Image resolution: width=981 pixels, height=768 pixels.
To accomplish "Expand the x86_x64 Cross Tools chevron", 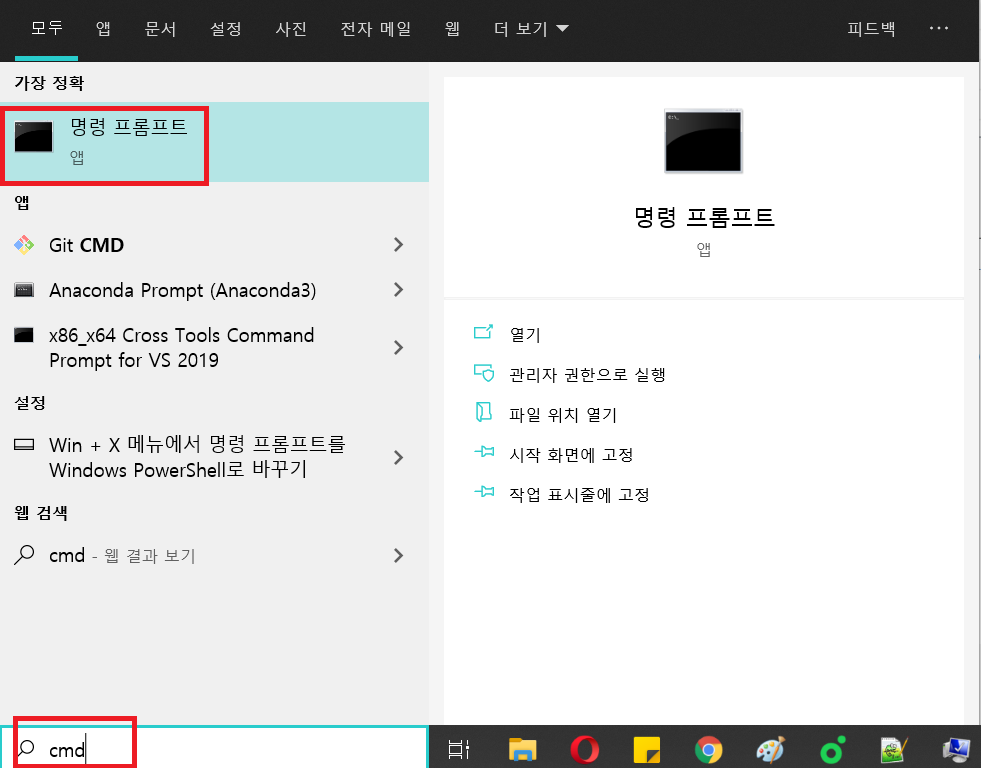I will point(399,348).
